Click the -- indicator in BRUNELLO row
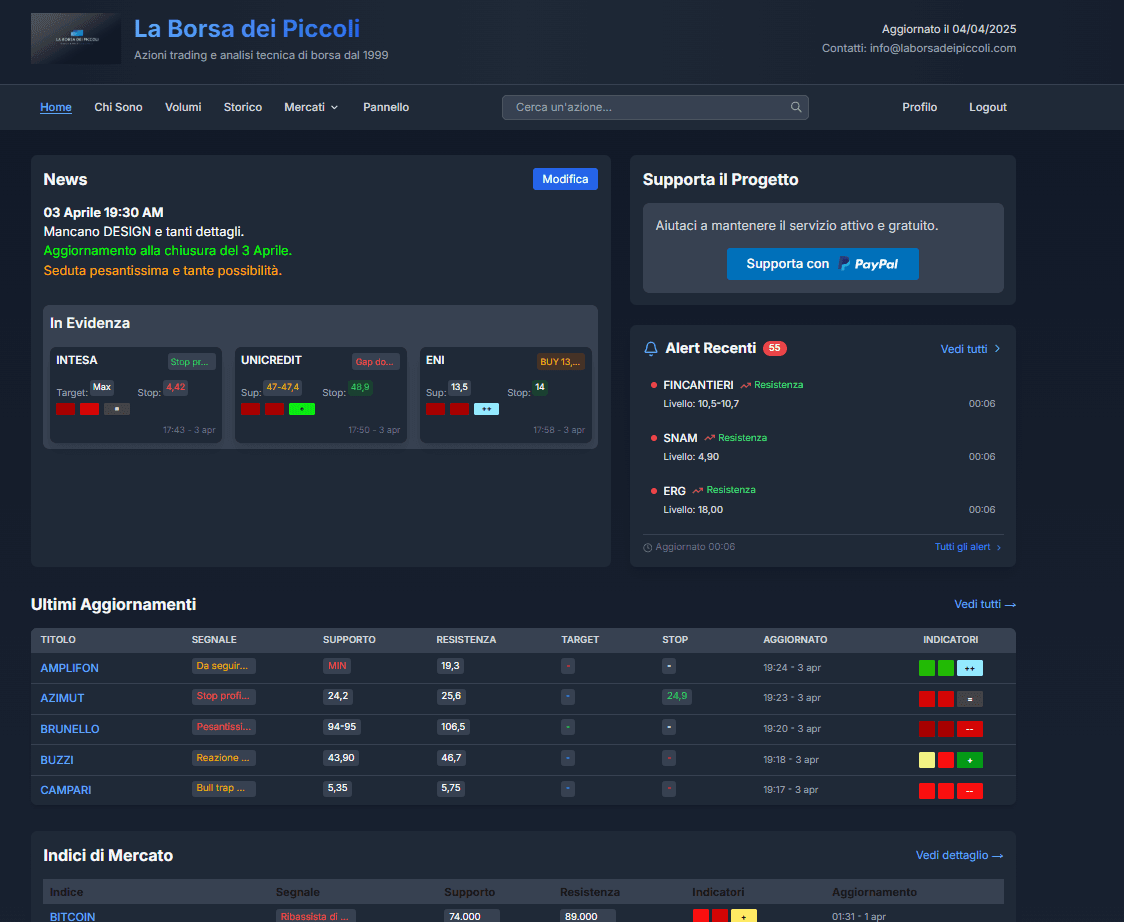 tap(970, 729)
